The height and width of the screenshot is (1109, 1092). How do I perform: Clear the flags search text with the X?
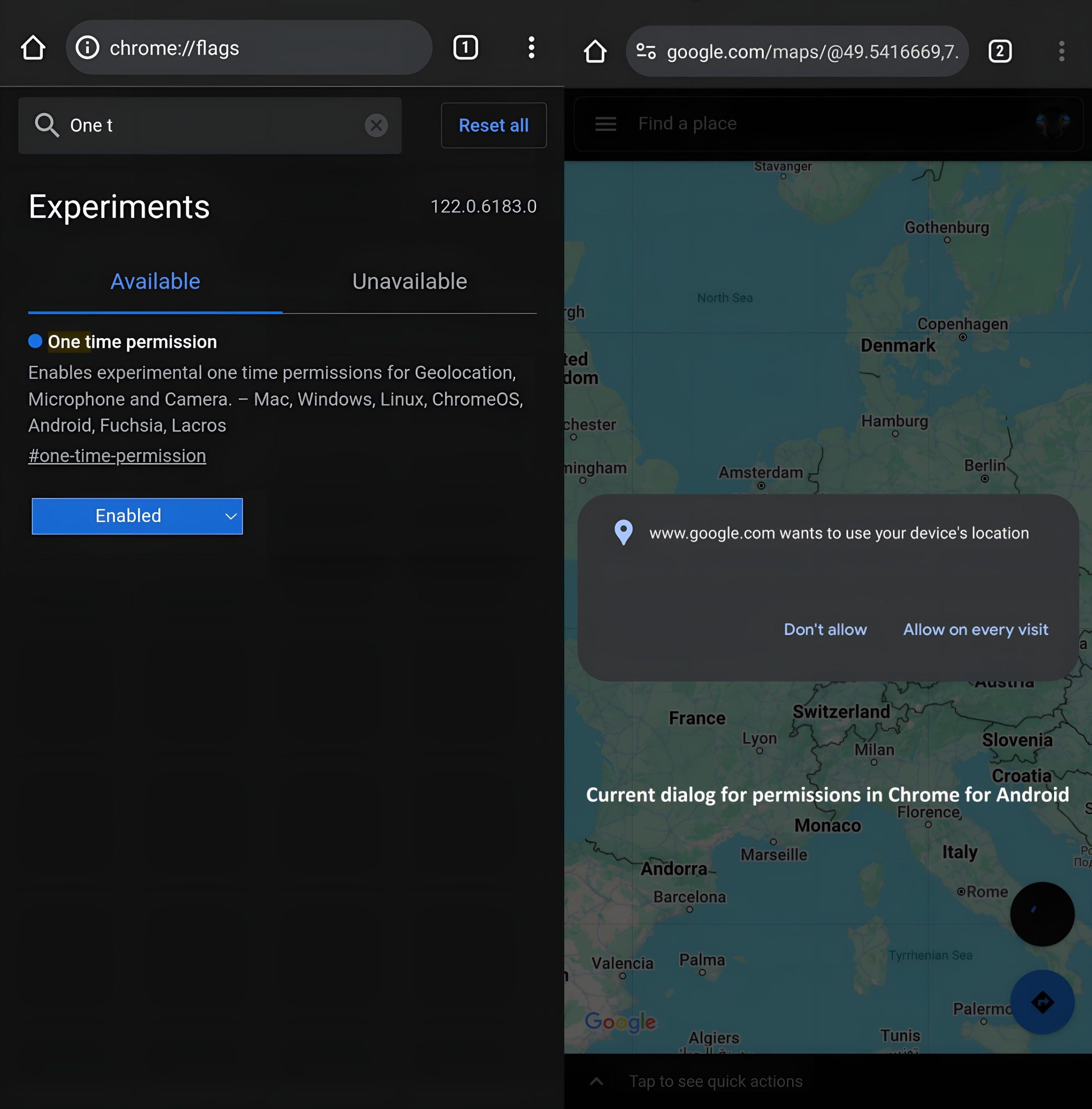(376, 125)
